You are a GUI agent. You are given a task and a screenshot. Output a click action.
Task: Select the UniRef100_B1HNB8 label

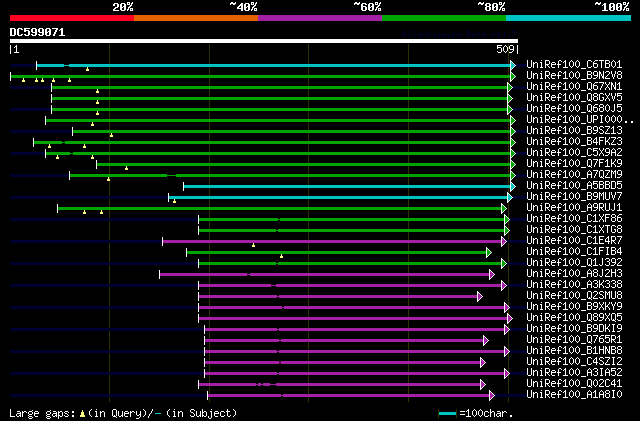tap(574, 351)
